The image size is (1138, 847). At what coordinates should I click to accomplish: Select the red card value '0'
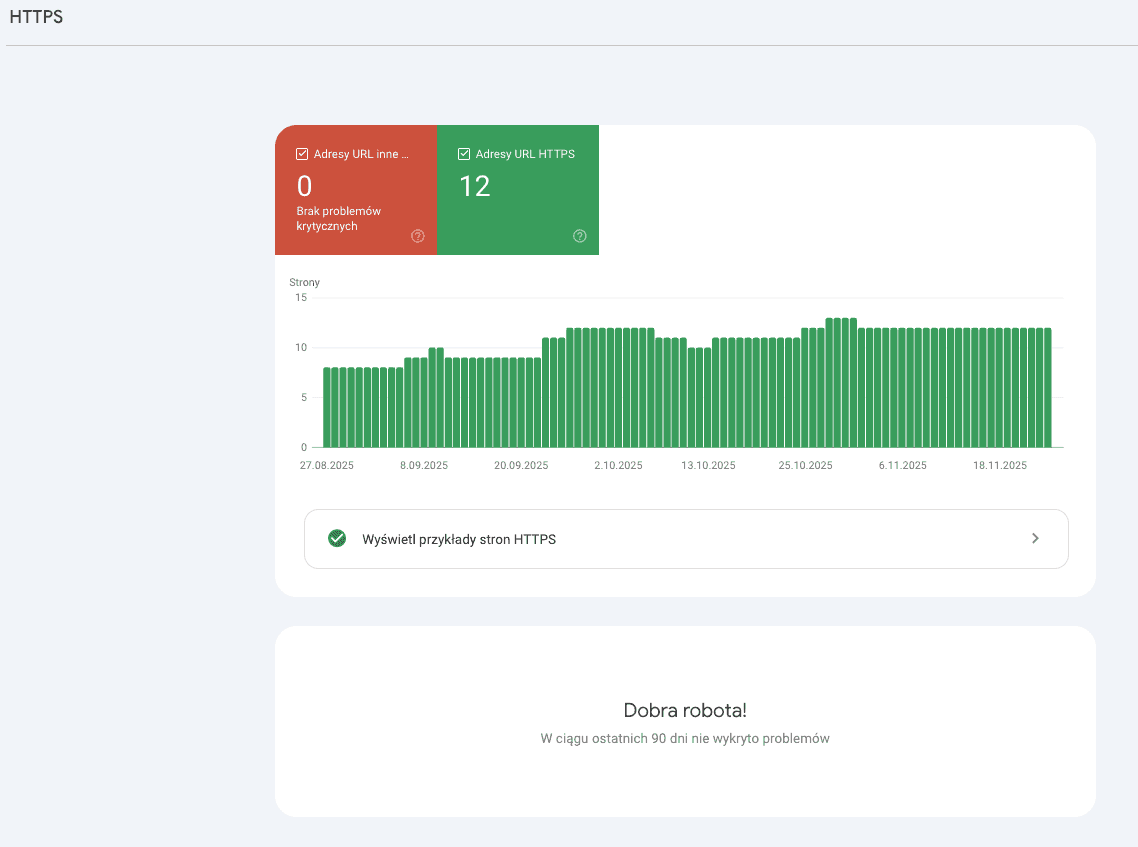click(305, 187)
